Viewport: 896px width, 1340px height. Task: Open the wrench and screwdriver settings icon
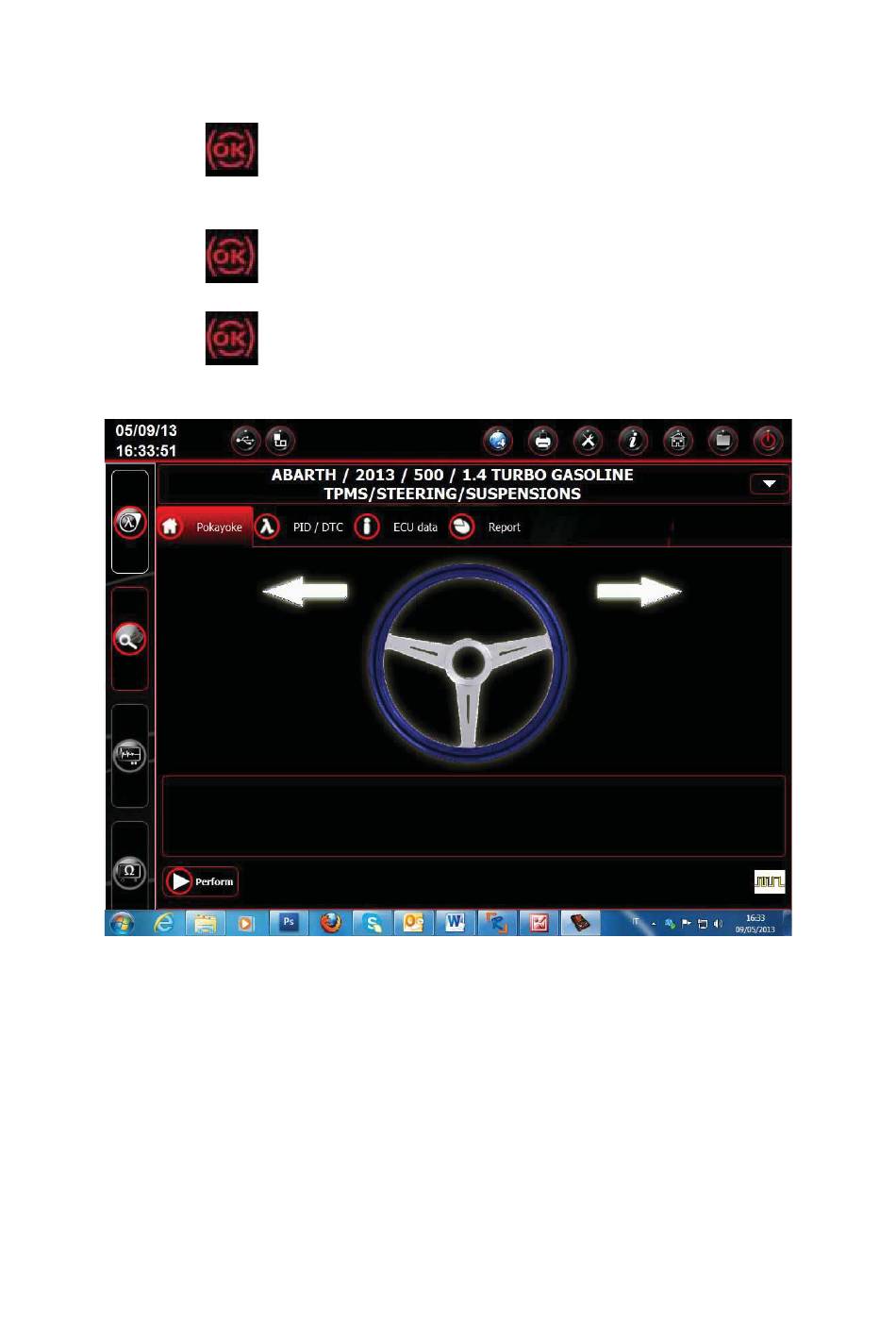[588, 441]
